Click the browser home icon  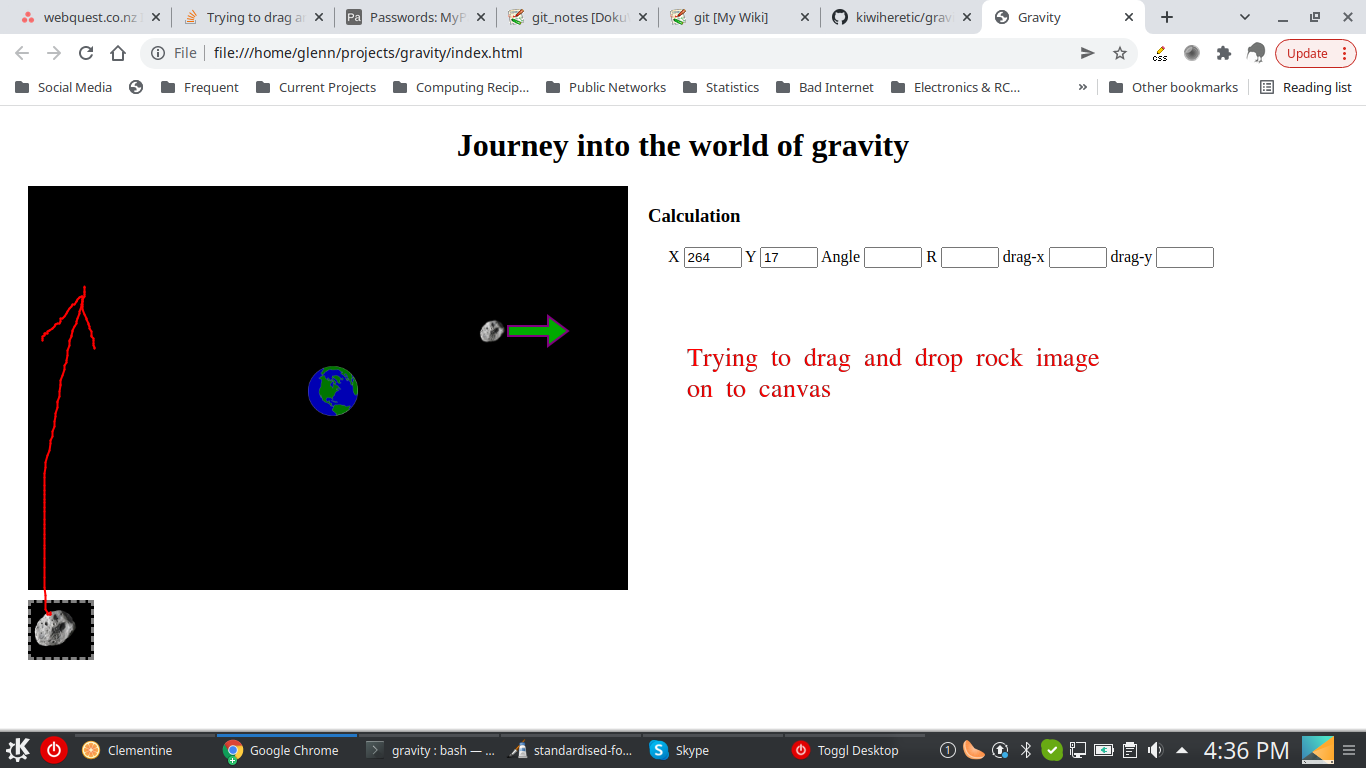(x=118, y=53)
